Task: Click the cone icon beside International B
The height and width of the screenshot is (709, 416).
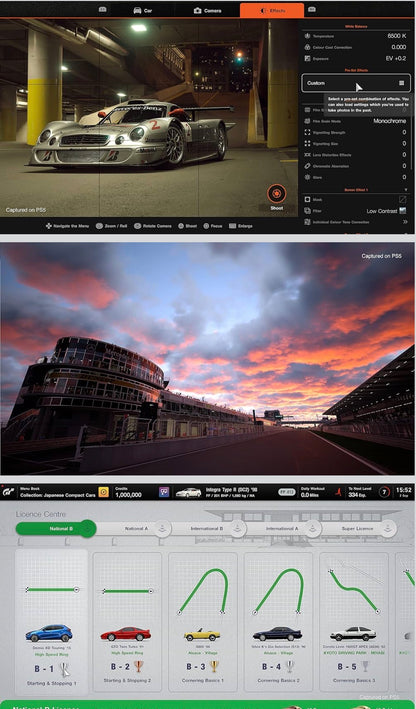Action: (238, 528)
